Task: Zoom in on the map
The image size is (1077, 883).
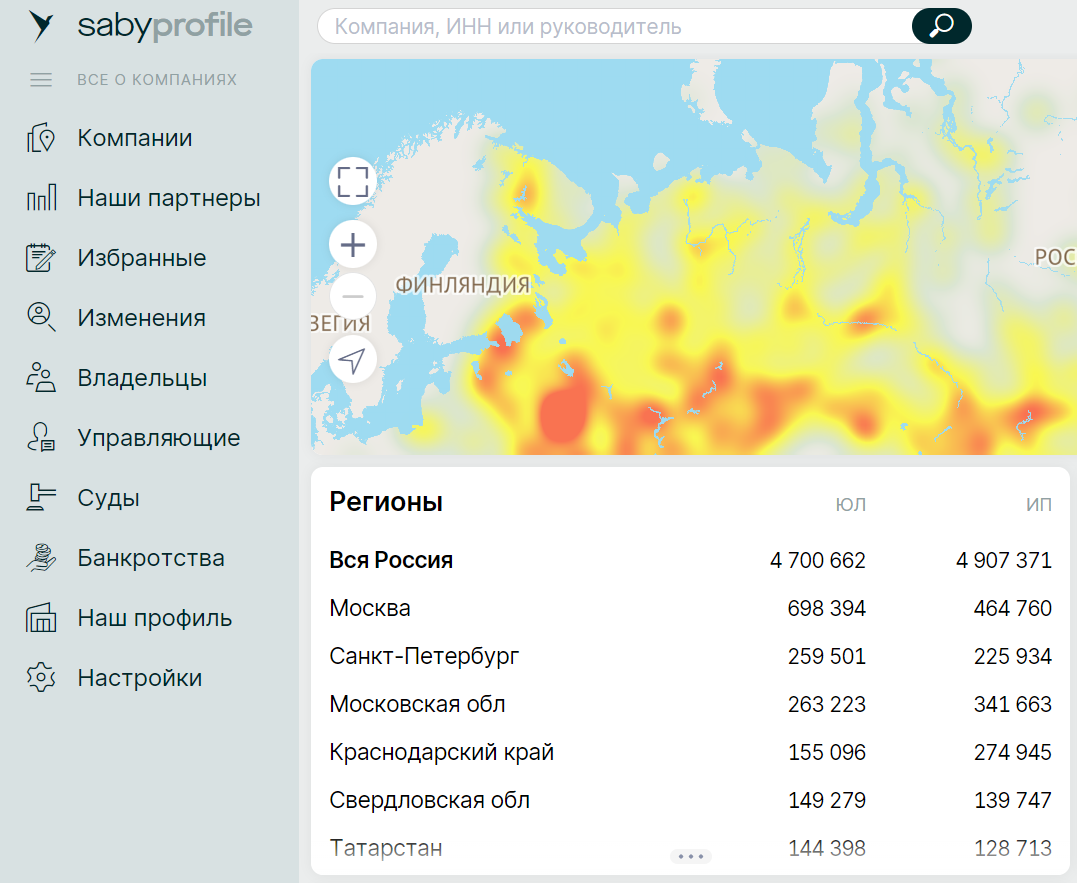Action: pyautogui.click(x=352, y=244)
